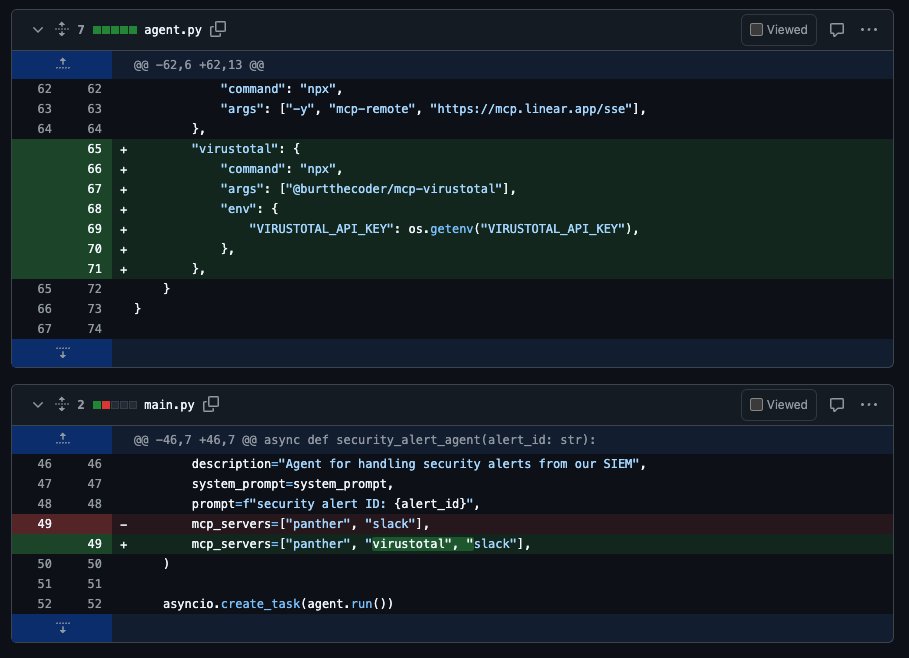Open comment on agent.py file
This screenshot has width=909, height=658.
click(x=837, y=30)
